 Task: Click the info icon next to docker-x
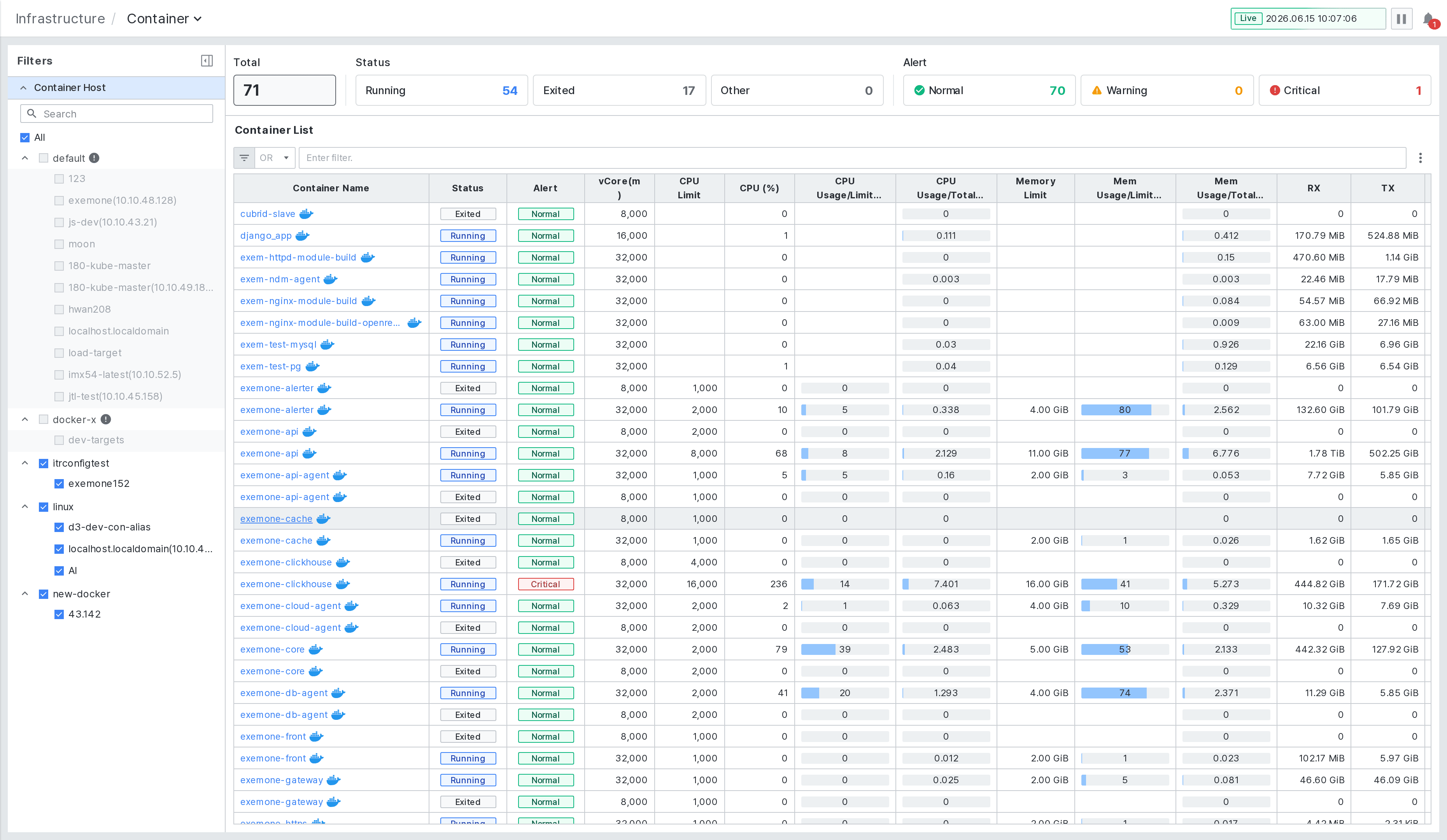coord(106,420)
